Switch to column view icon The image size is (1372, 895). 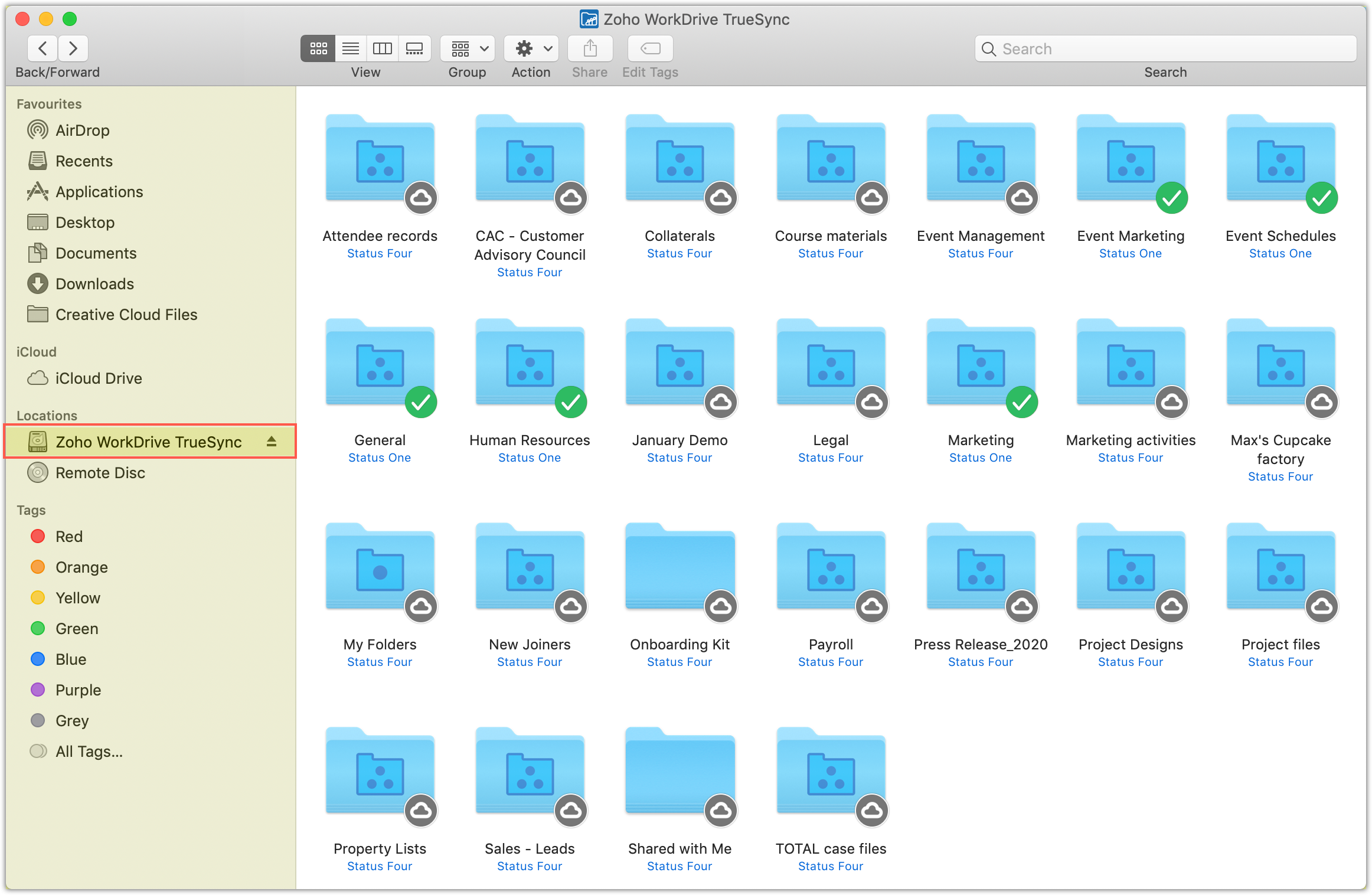(383, 48)
